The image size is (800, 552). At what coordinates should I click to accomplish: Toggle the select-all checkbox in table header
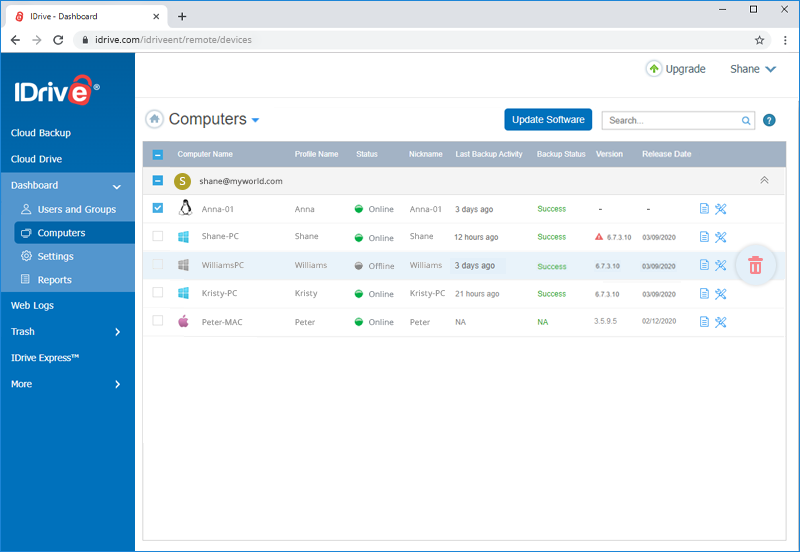(158, 155)
